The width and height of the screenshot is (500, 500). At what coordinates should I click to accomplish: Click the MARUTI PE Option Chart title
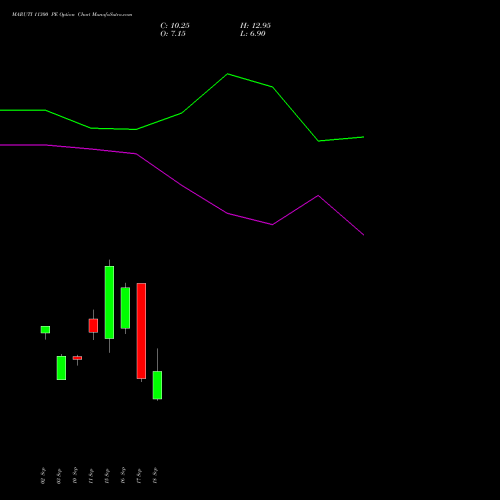72,15
